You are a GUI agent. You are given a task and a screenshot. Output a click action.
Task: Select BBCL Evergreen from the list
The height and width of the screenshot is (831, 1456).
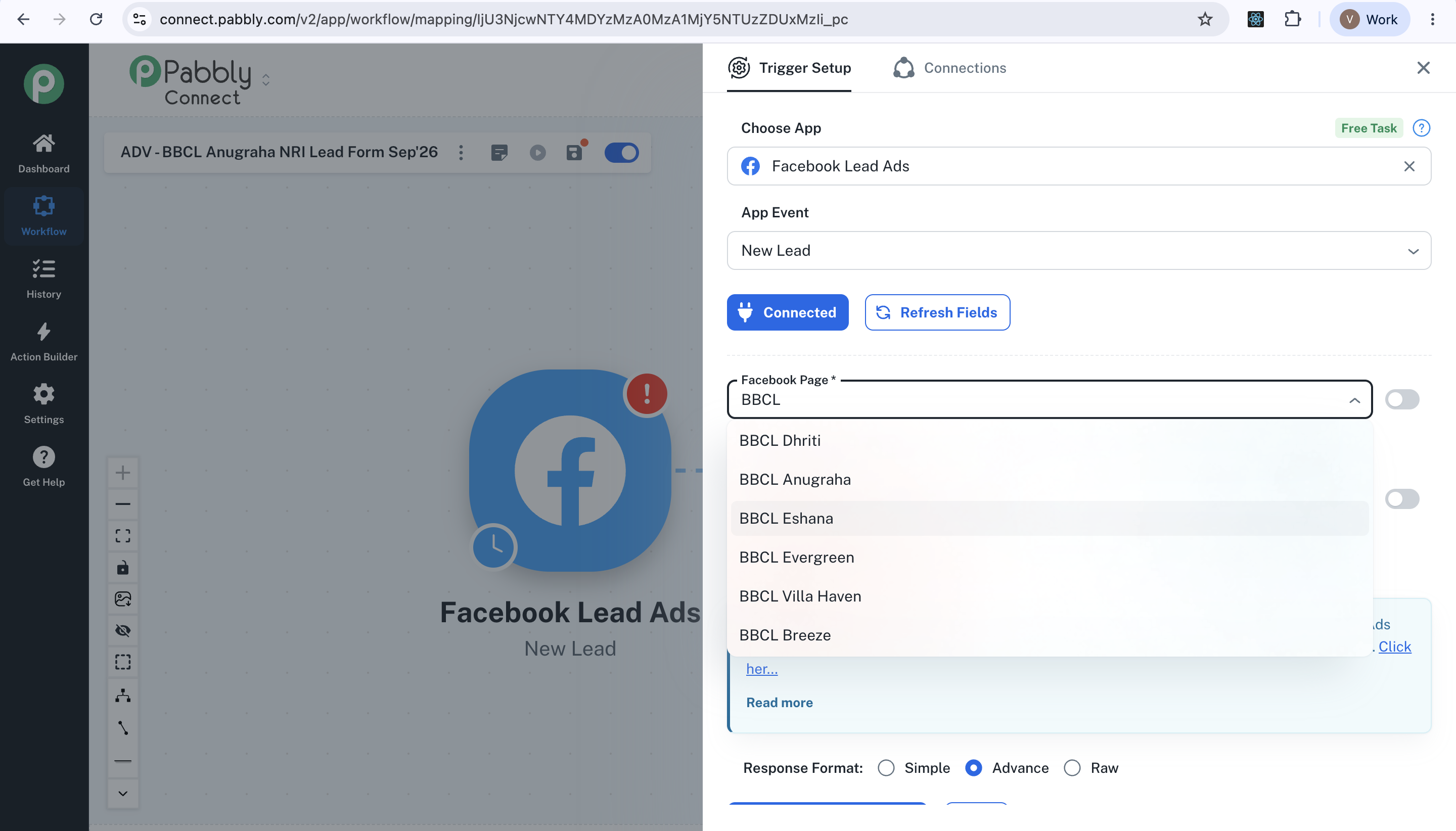[x=1050, y=557]
